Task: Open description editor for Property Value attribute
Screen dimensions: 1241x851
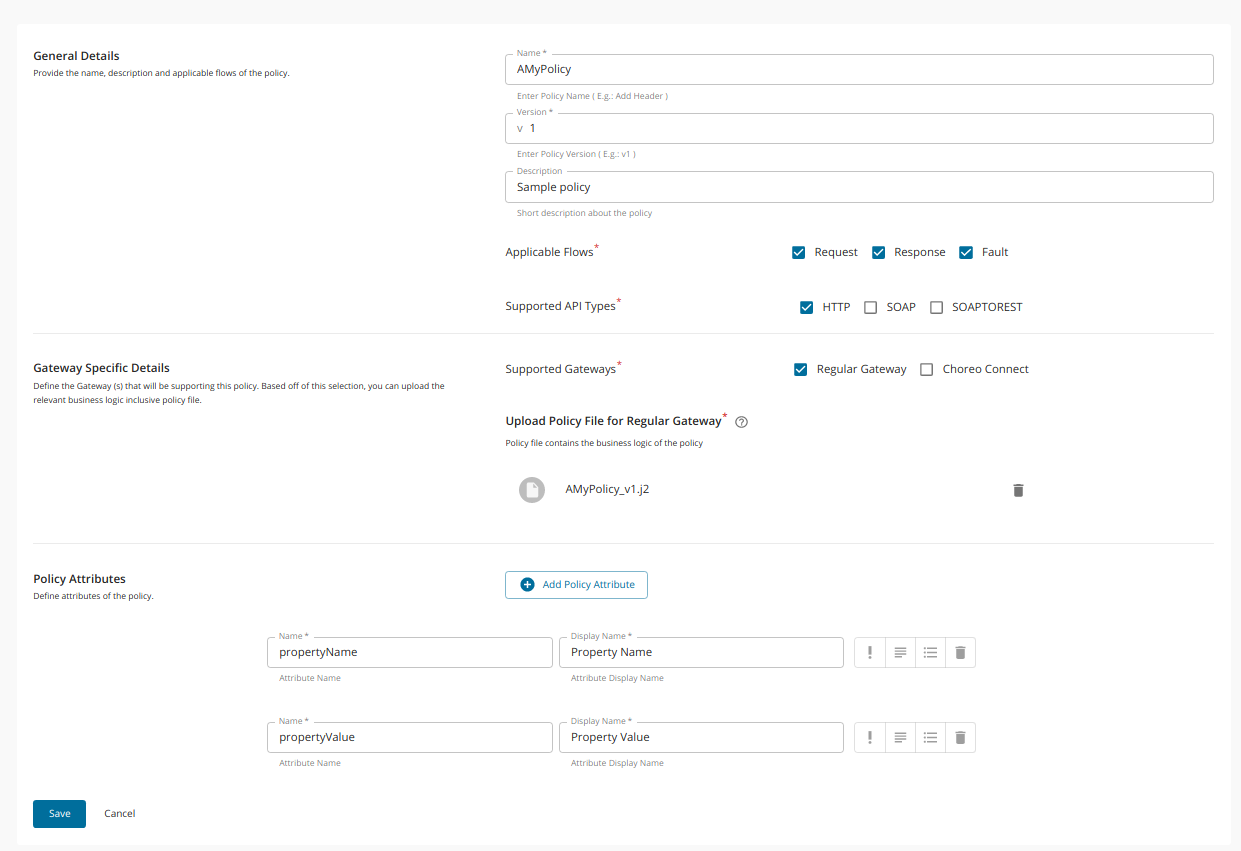Action: click(x=899, y=737)
